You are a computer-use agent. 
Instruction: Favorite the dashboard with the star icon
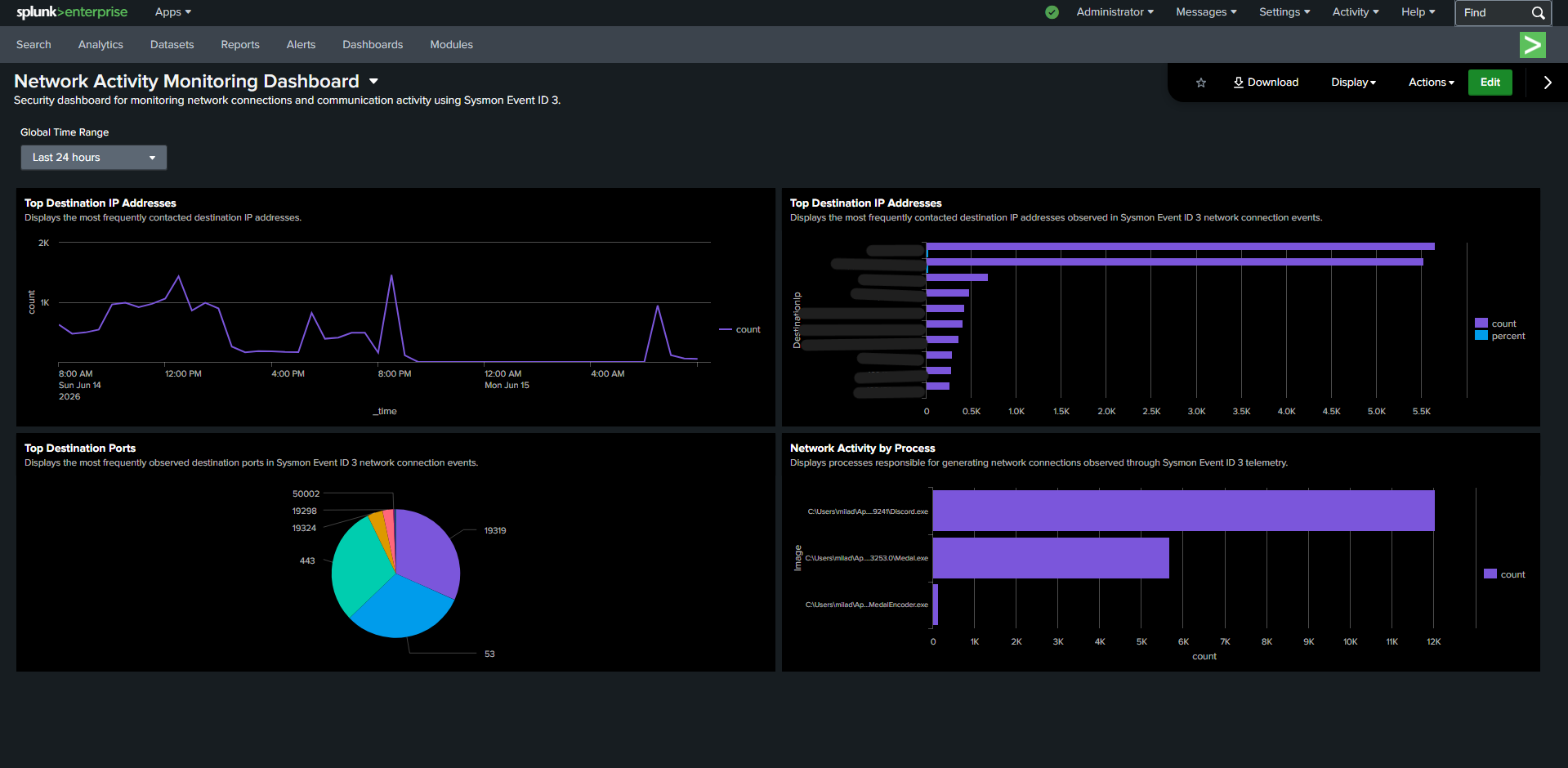pos(1201,83)
